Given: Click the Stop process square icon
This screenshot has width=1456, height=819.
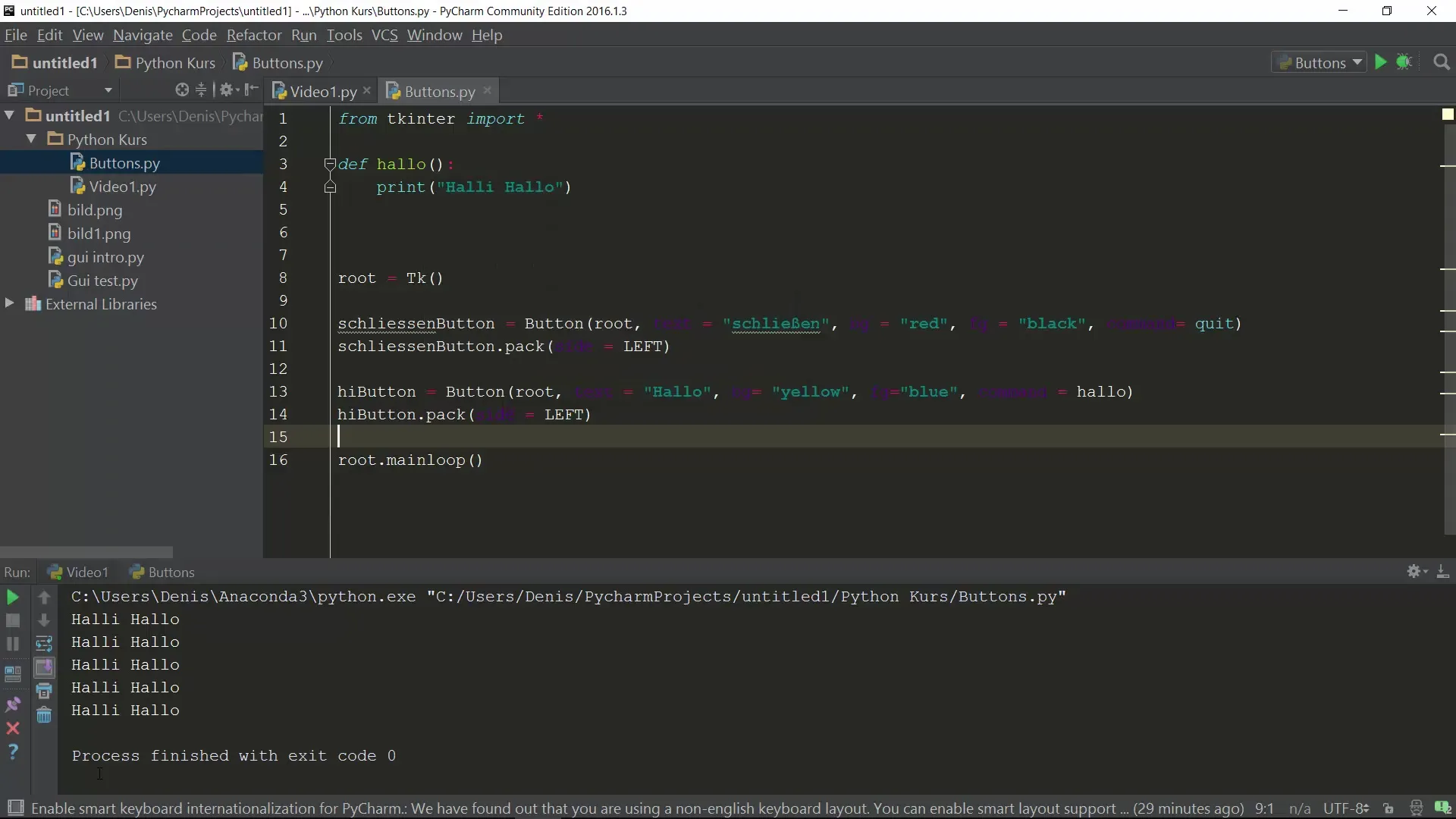Looking at the screenshot, I should [x=13, y=621].
